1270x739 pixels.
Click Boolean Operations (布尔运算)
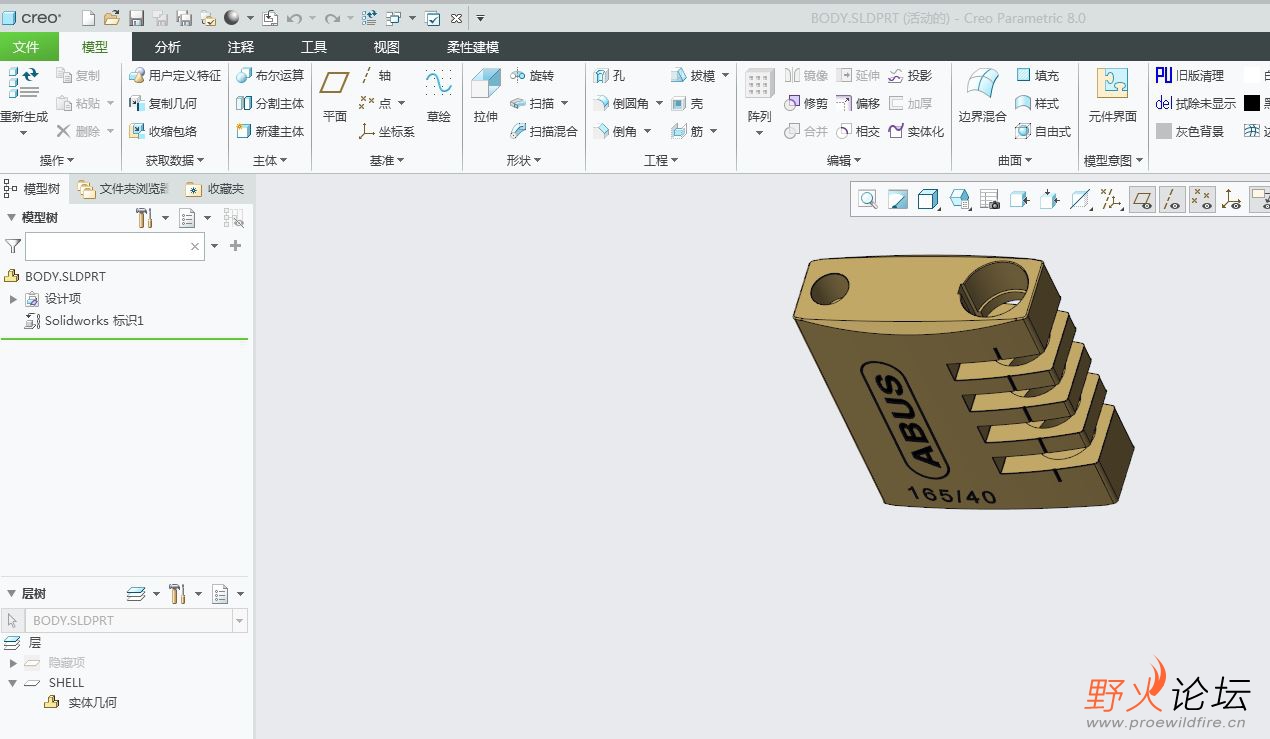pos(270,76)
